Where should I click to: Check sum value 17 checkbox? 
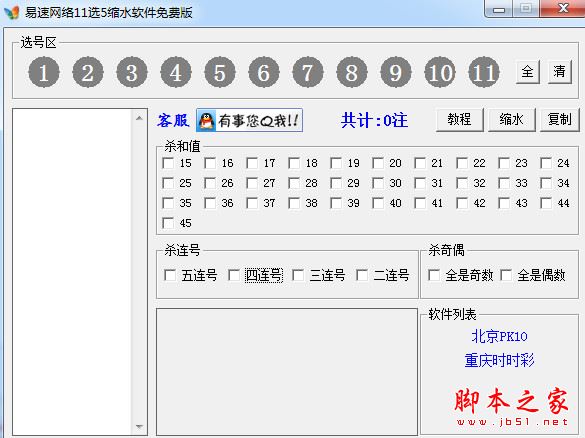click(252, 163)
